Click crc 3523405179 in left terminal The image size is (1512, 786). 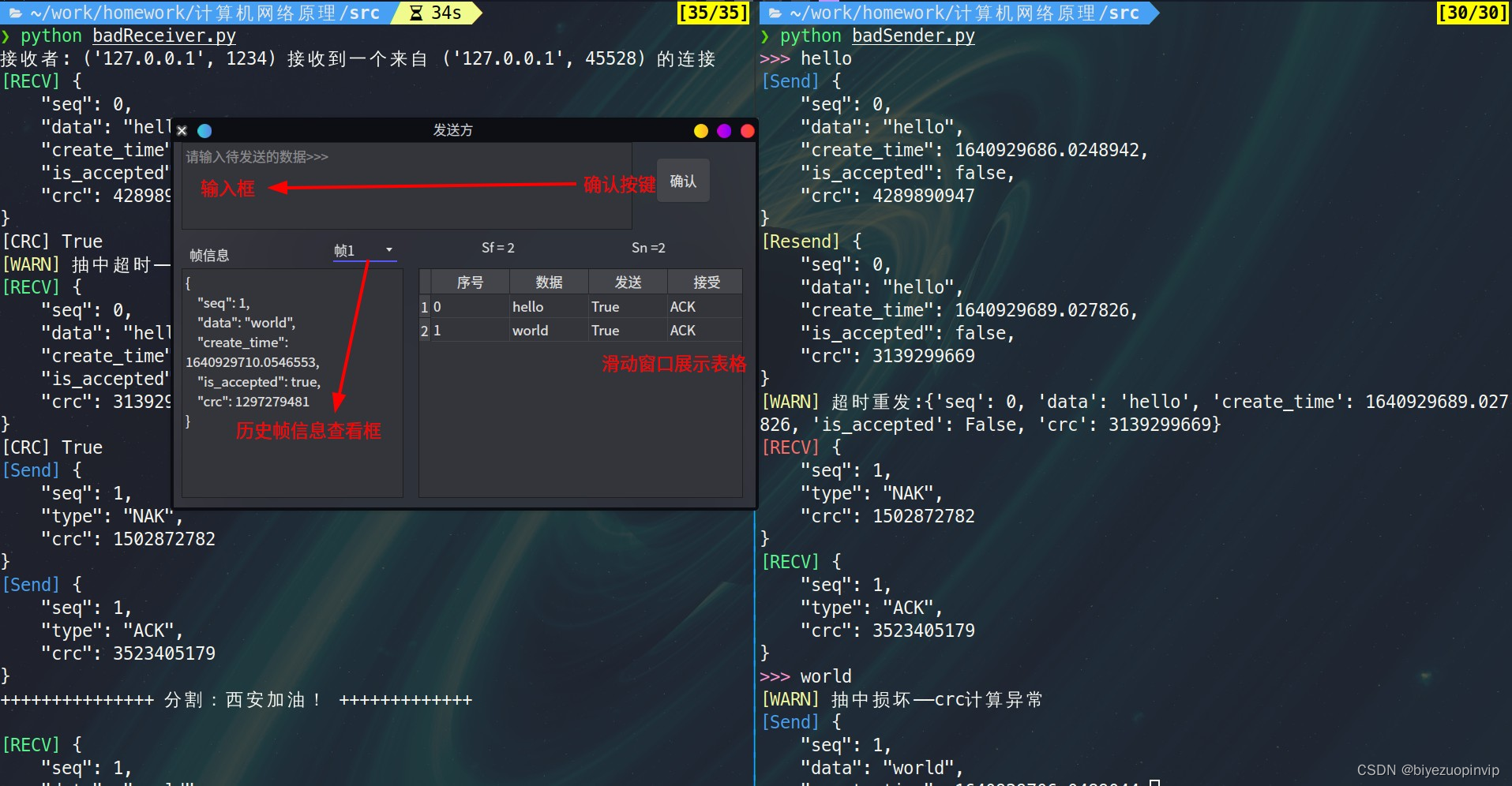click(128, 653)
